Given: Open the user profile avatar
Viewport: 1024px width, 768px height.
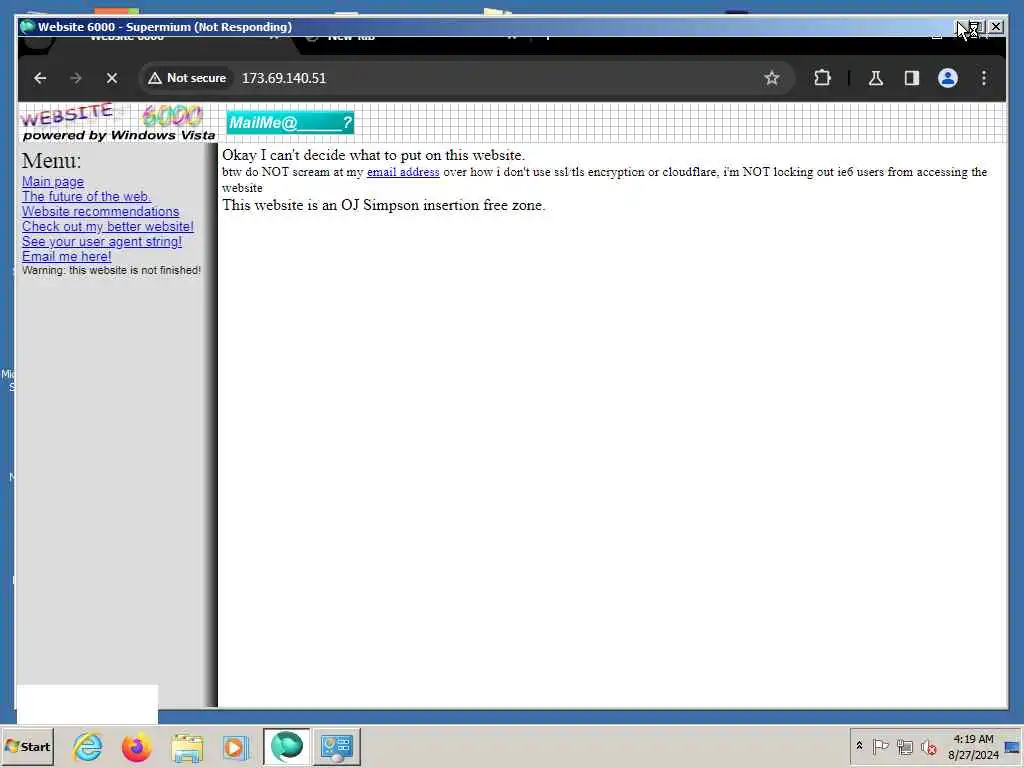Looking at the screenshot, I should tap(948, 78).
